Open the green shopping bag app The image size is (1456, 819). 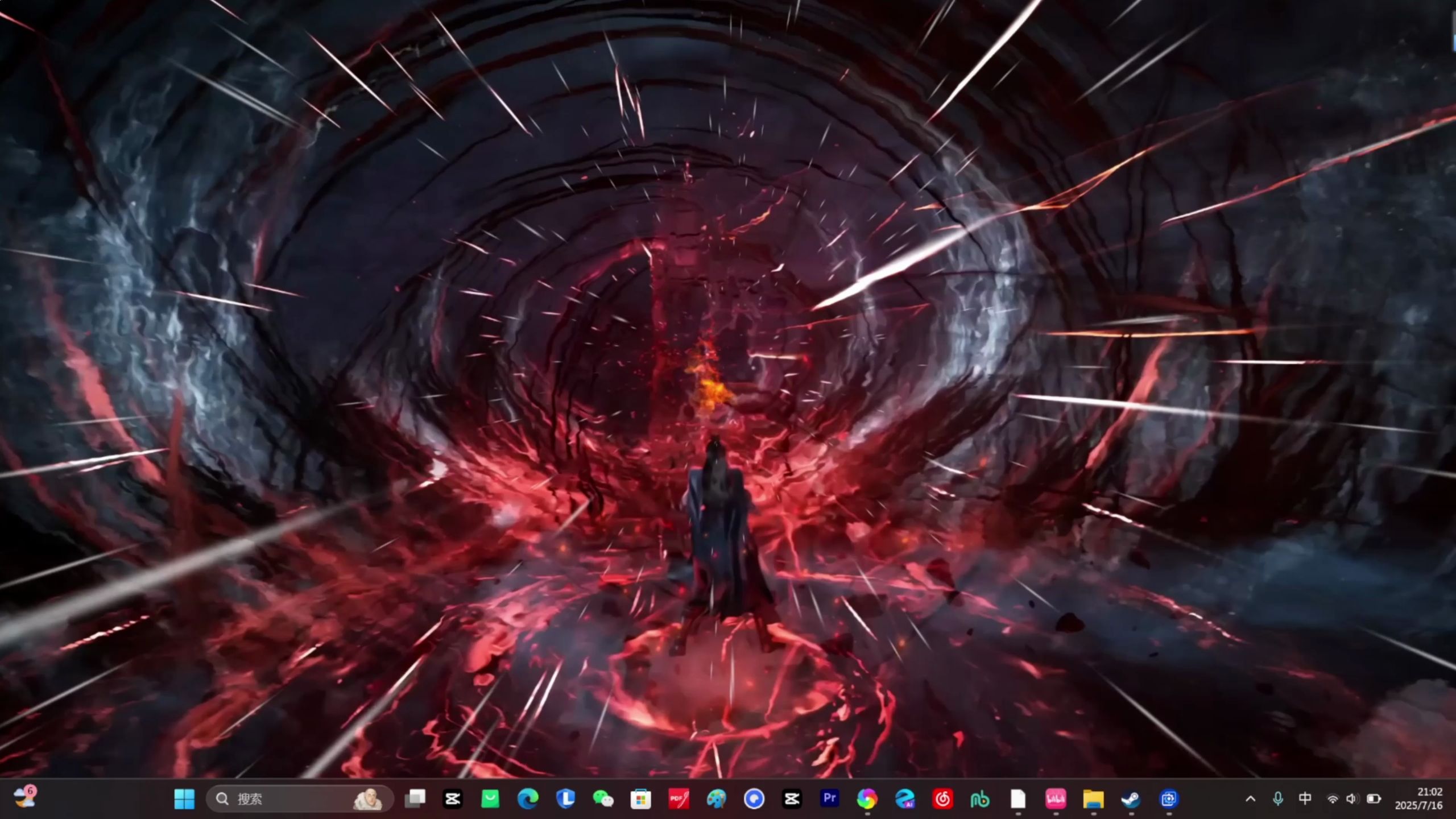click(490, 799)
